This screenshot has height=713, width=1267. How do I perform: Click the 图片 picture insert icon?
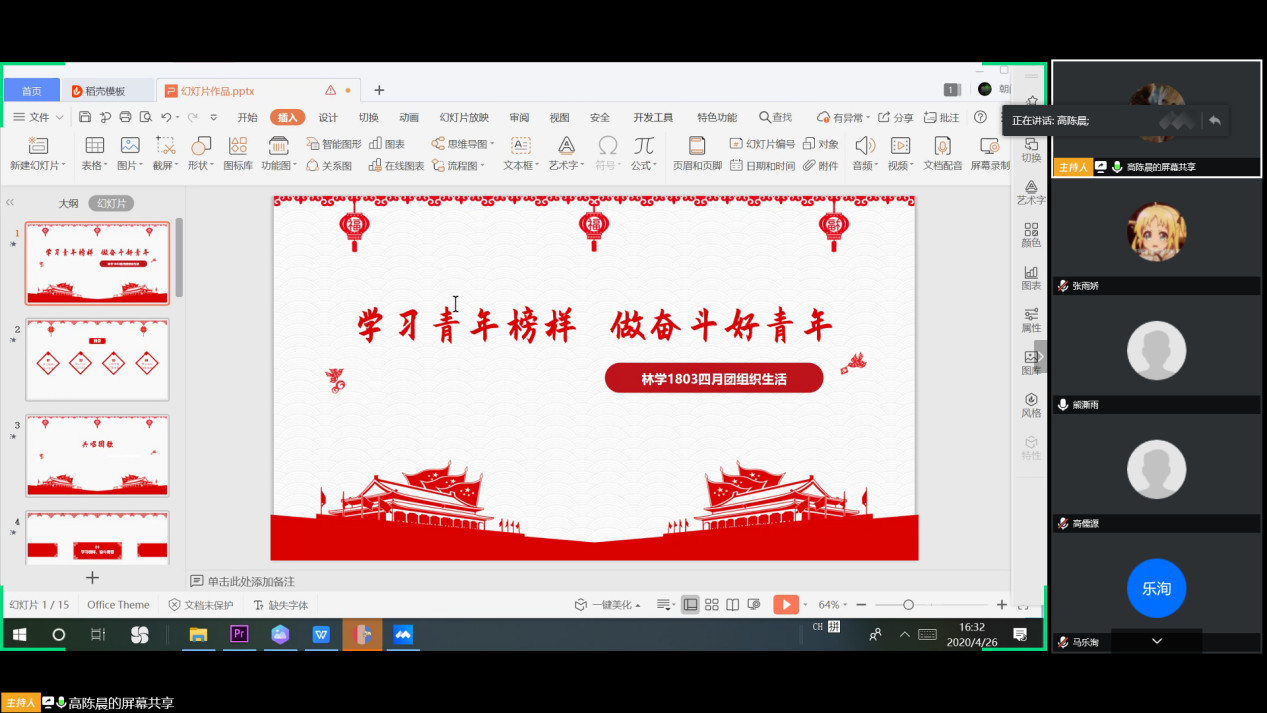coord(130,146)
